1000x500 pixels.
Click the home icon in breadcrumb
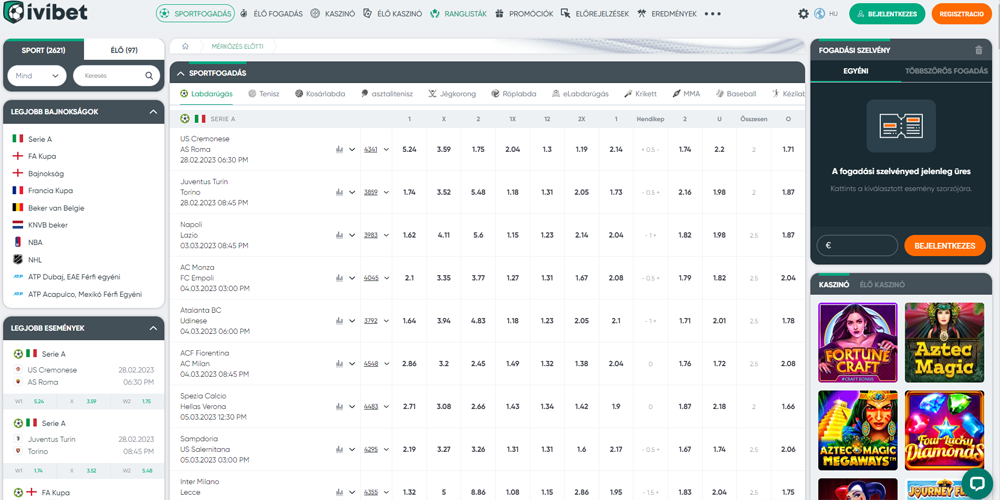pos(185,47)
